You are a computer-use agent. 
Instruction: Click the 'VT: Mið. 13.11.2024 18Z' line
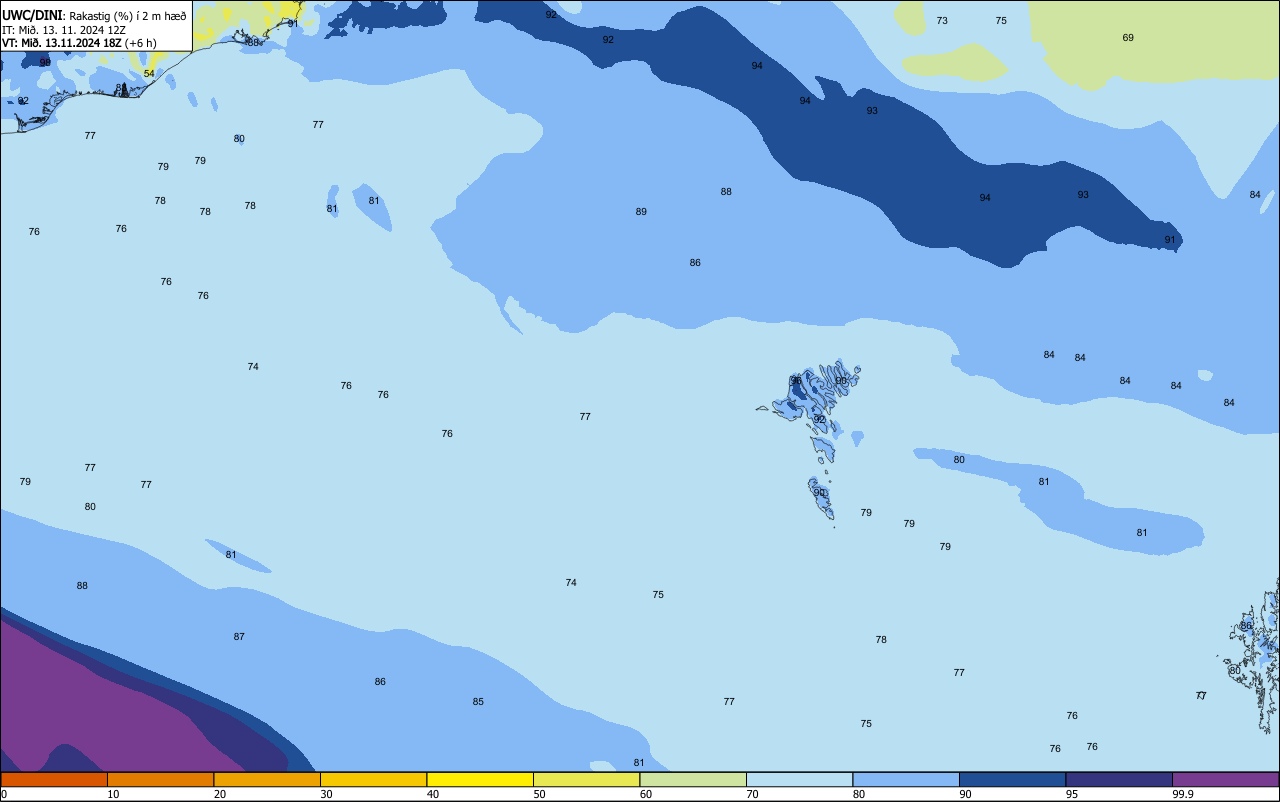[63, 43]
